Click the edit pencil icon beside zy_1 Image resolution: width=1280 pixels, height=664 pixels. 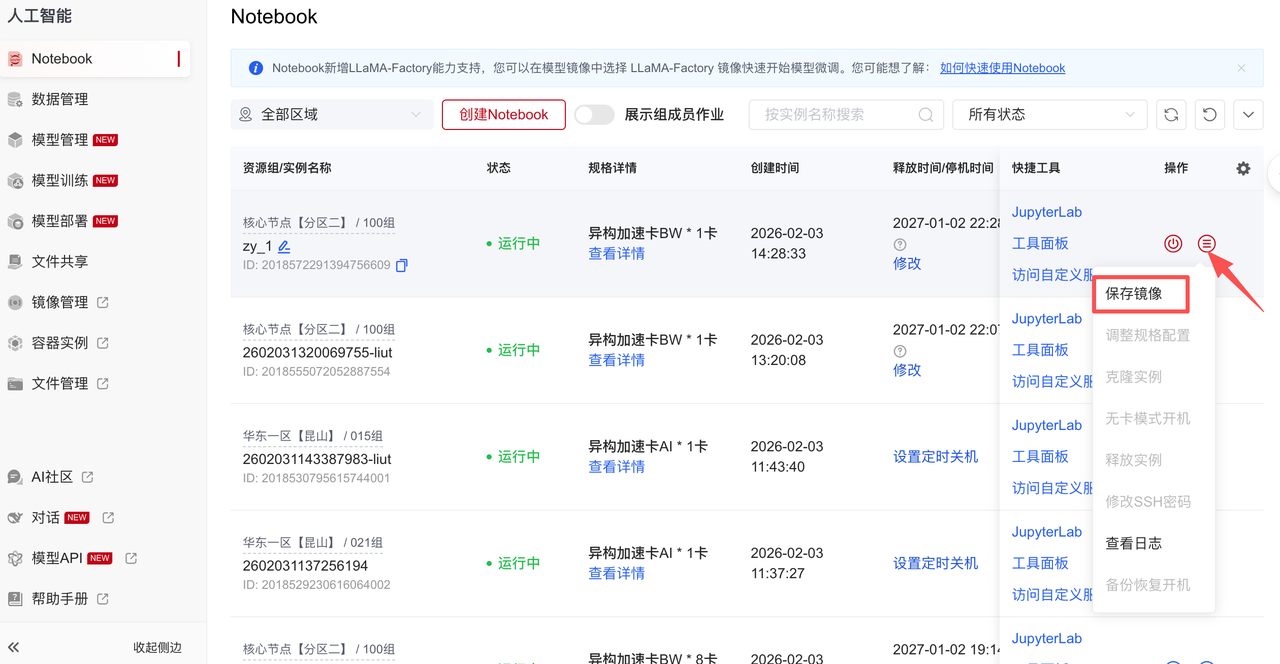(284, 246)
